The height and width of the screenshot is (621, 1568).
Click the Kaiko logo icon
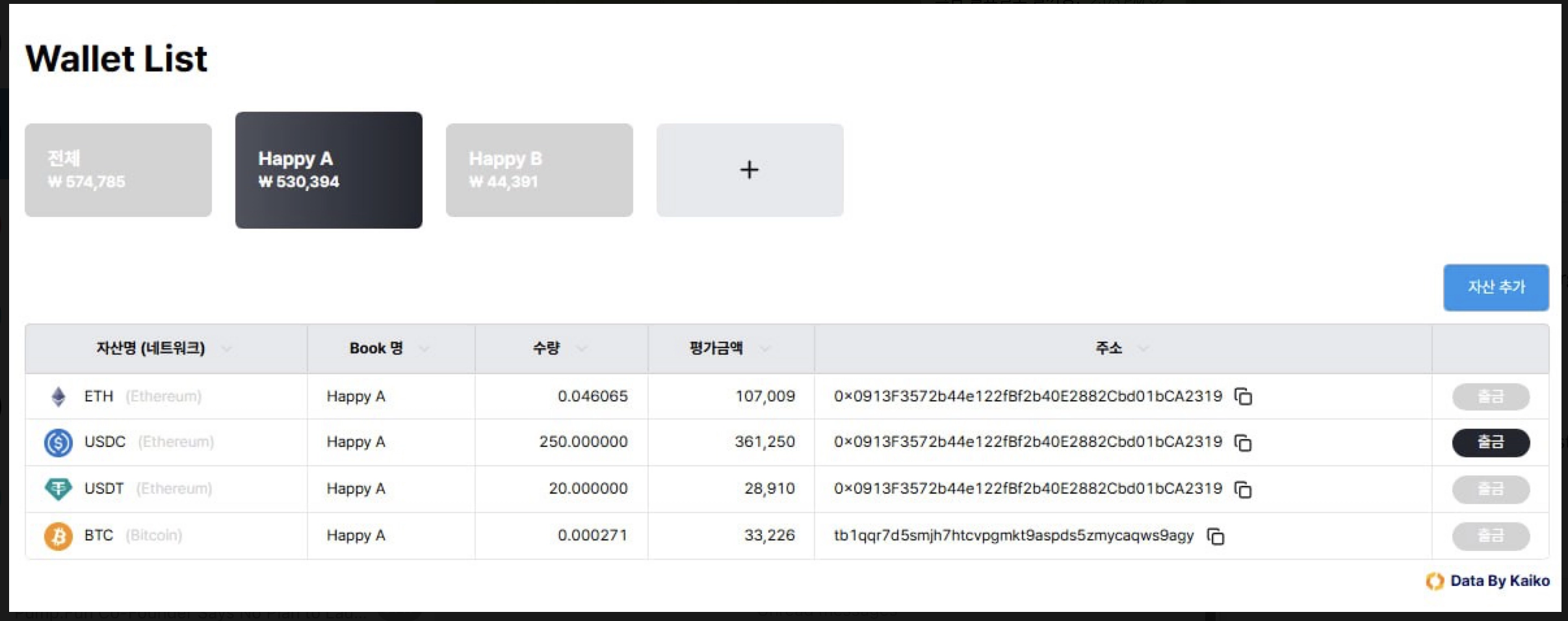click(x=1434, y=581)
